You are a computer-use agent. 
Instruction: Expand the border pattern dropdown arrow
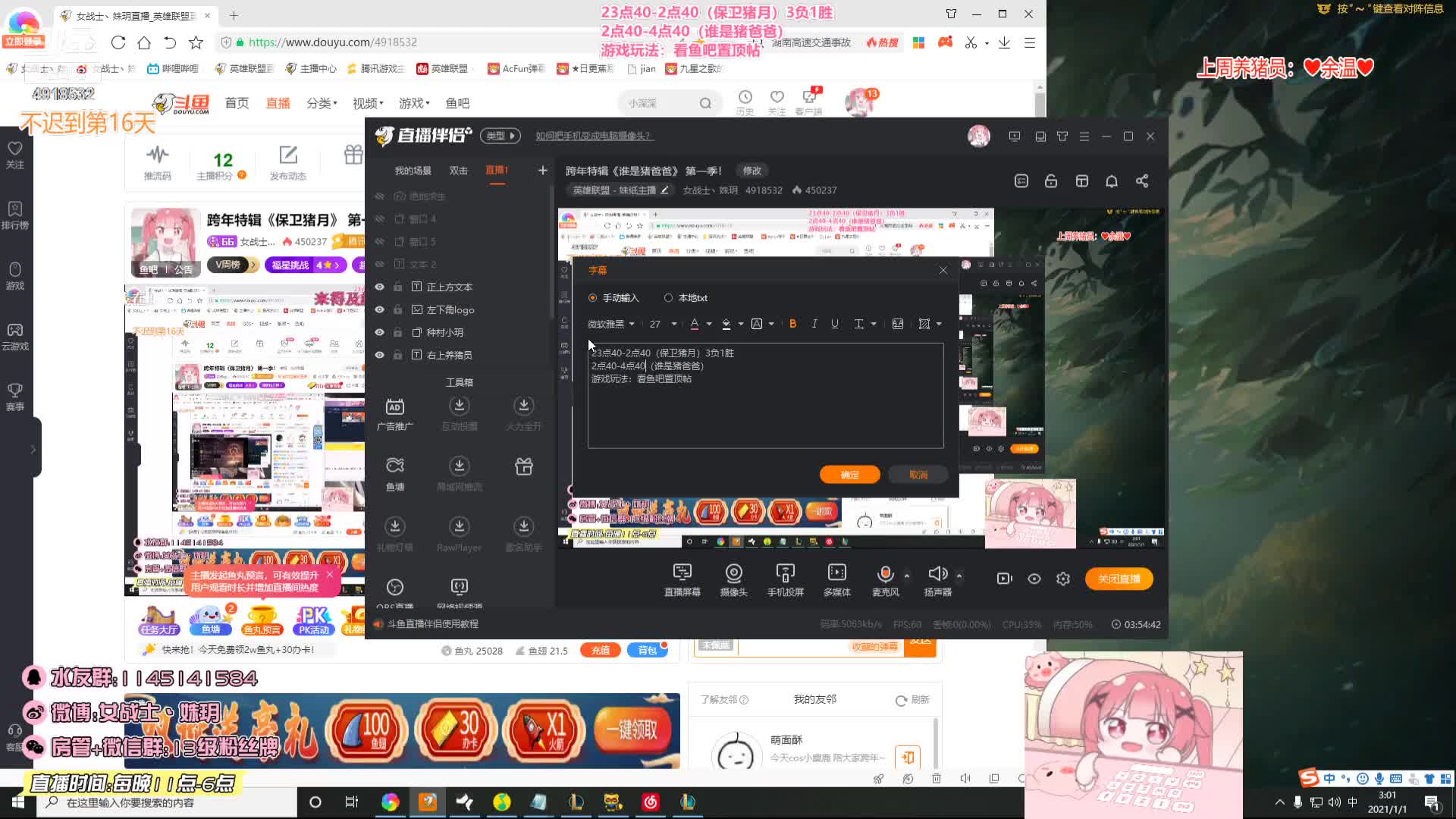pyautogui.click(x=939, y=324)
